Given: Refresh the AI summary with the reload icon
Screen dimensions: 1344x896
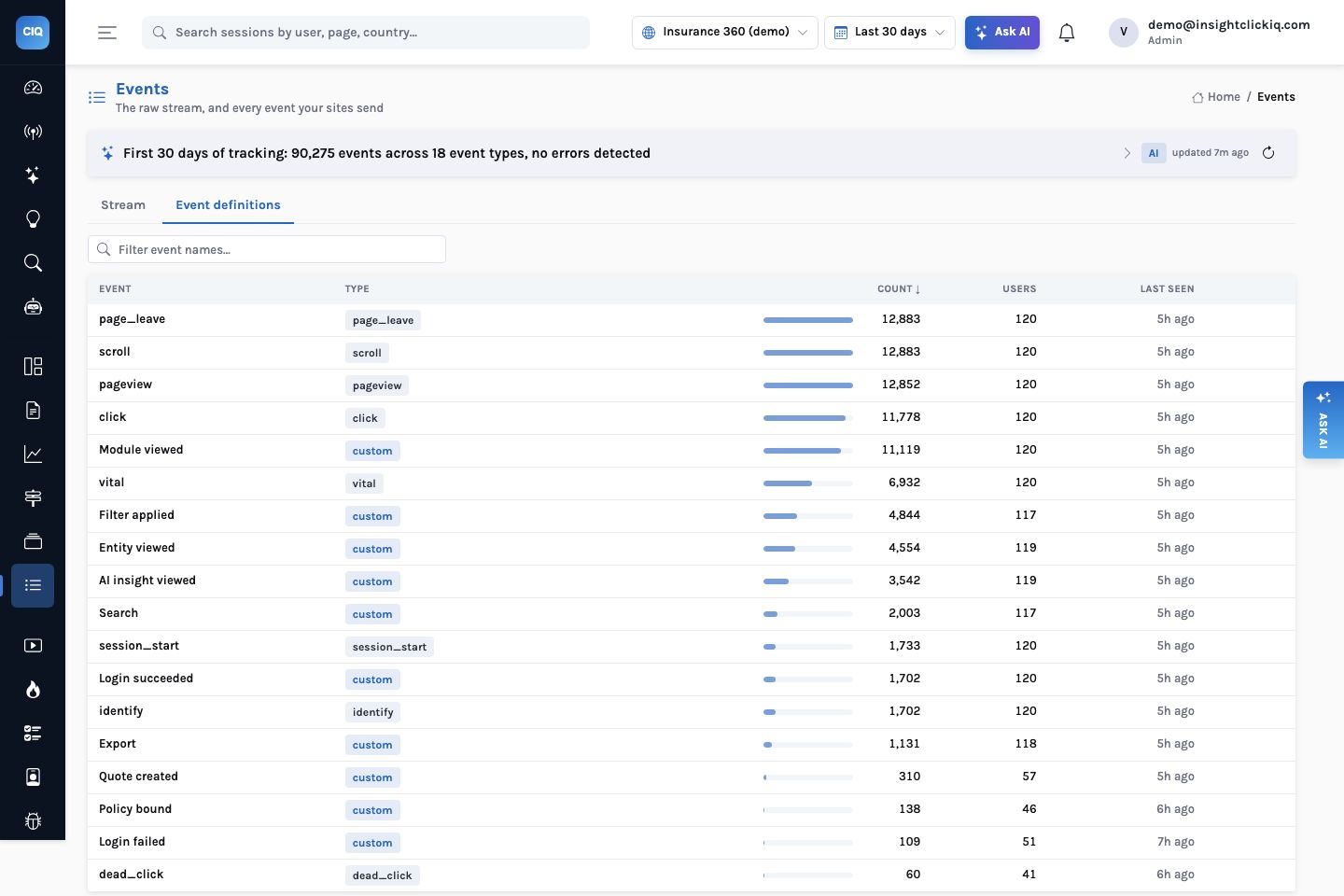Looking at the screenshot, I should click(x=1268, y=153).
